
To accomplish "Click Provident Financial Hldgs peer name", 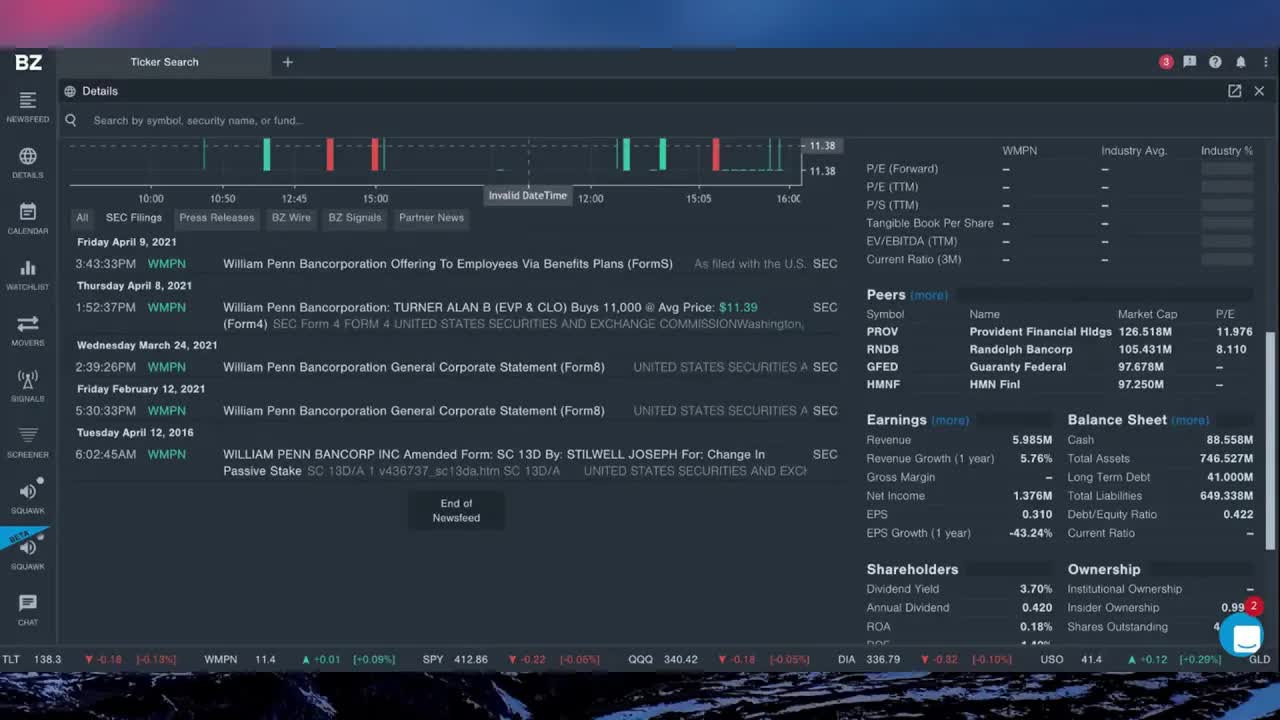I will pos(1040,332).
